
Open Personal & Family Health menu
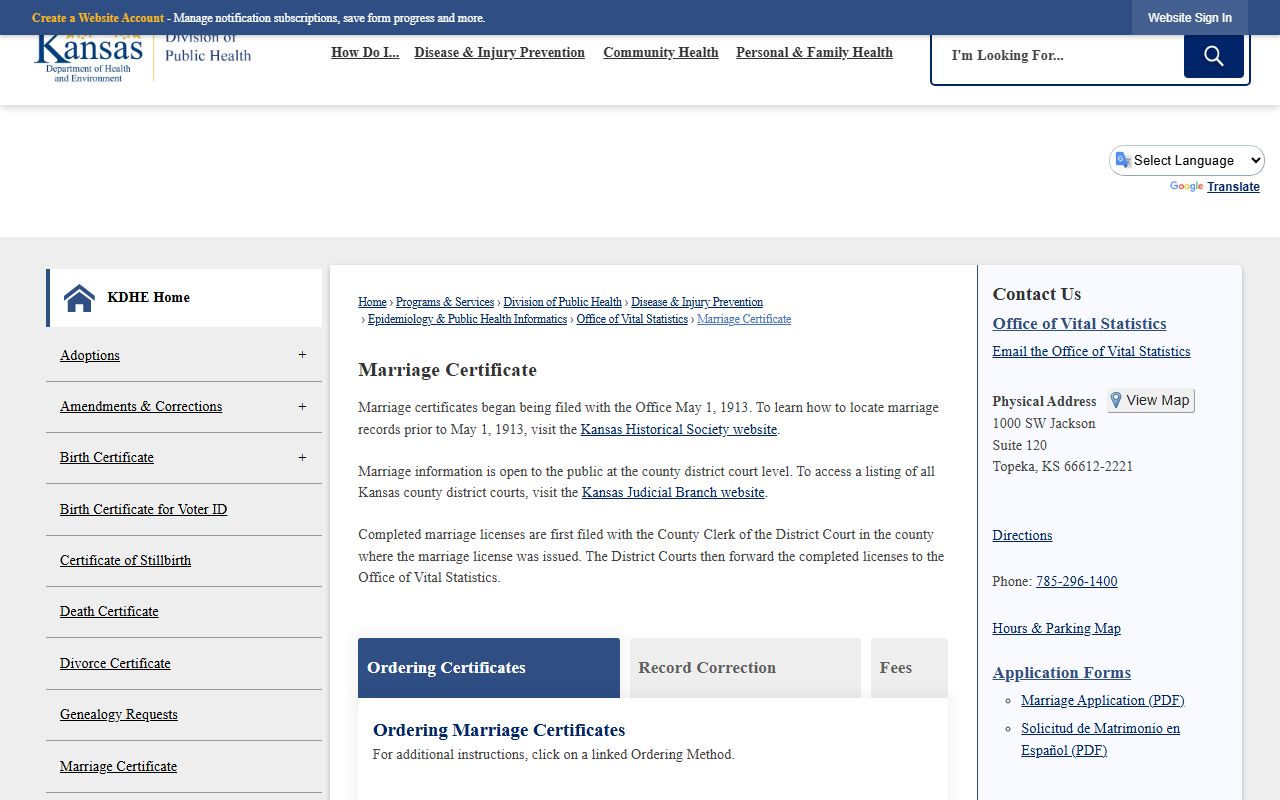(x=814, y=53)
